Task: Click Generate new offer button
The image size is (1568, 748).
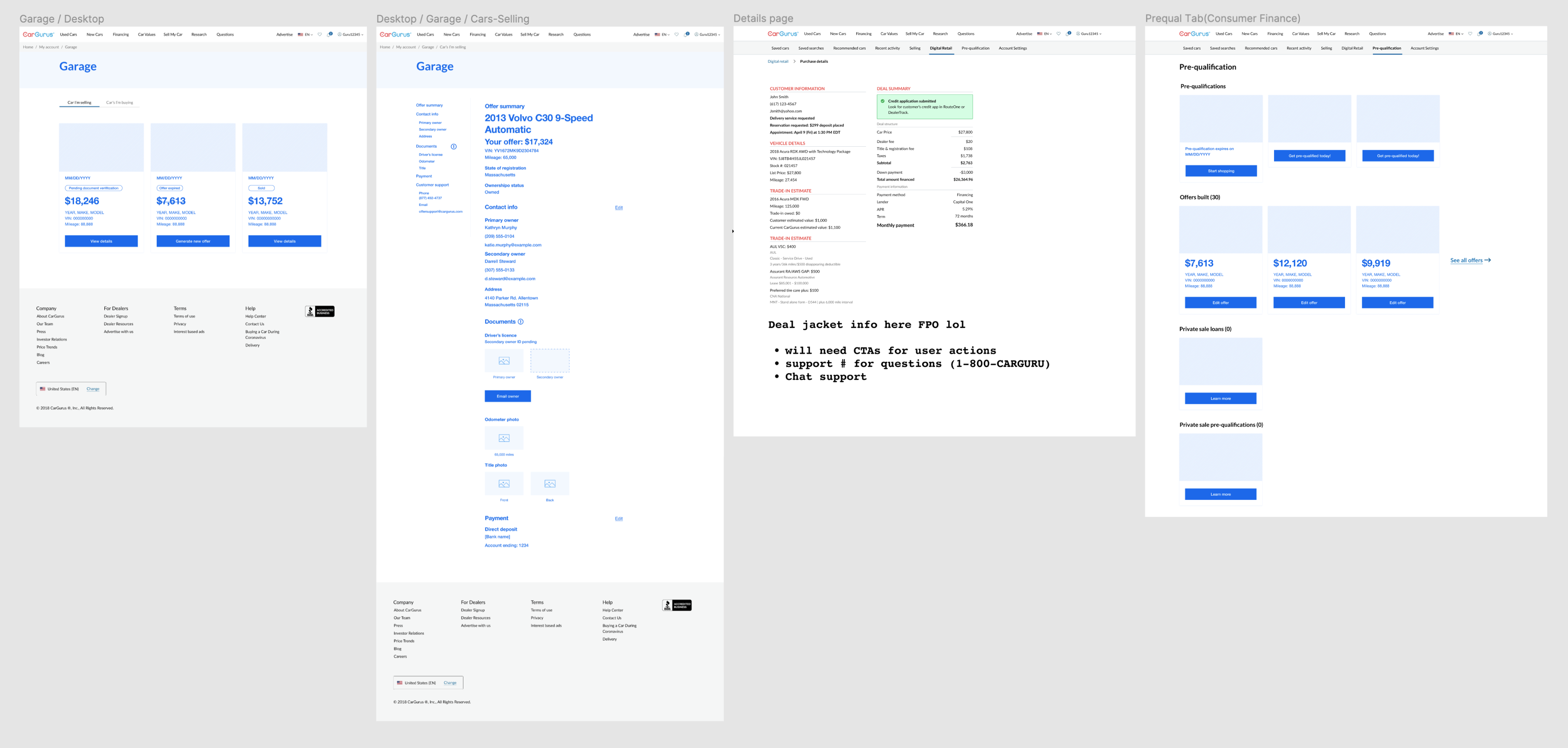Action: [x=193, y=242]
